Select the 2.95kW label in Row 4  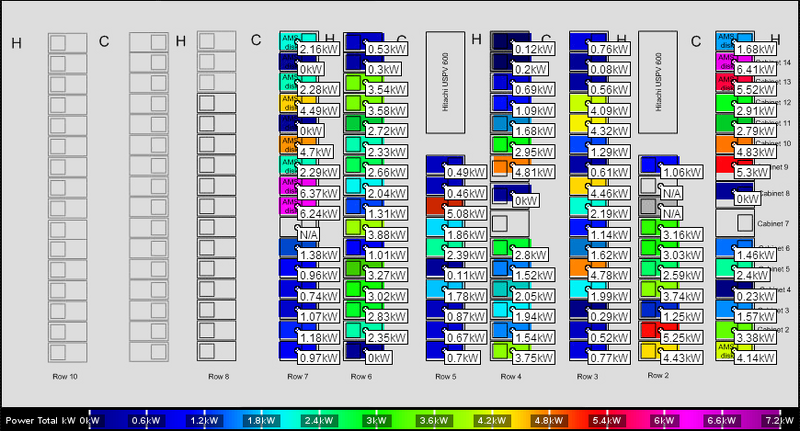[x=534, y=152]
